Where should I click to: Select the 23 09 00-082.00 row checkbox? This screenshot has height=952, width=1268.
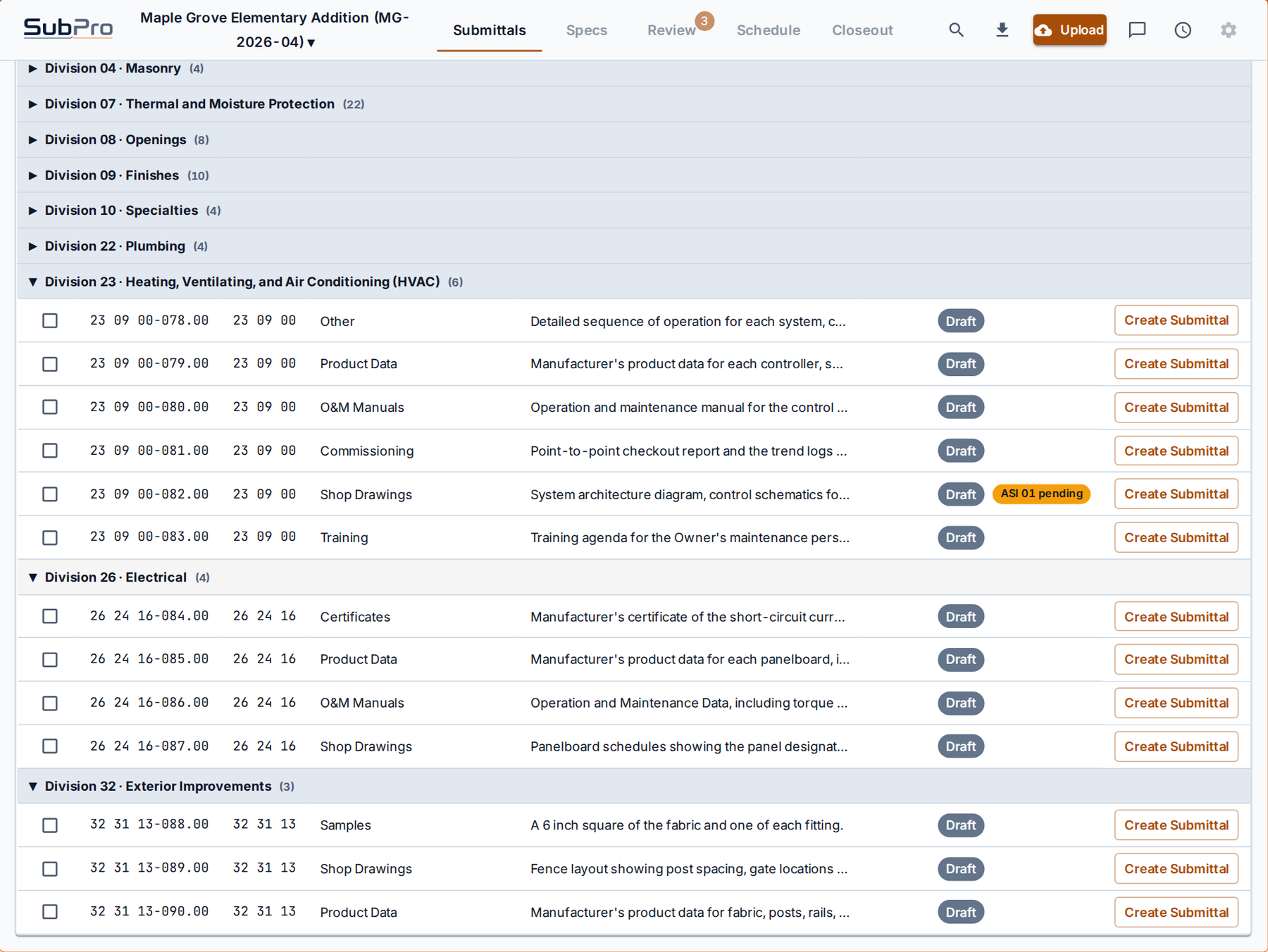coord(50,494)
